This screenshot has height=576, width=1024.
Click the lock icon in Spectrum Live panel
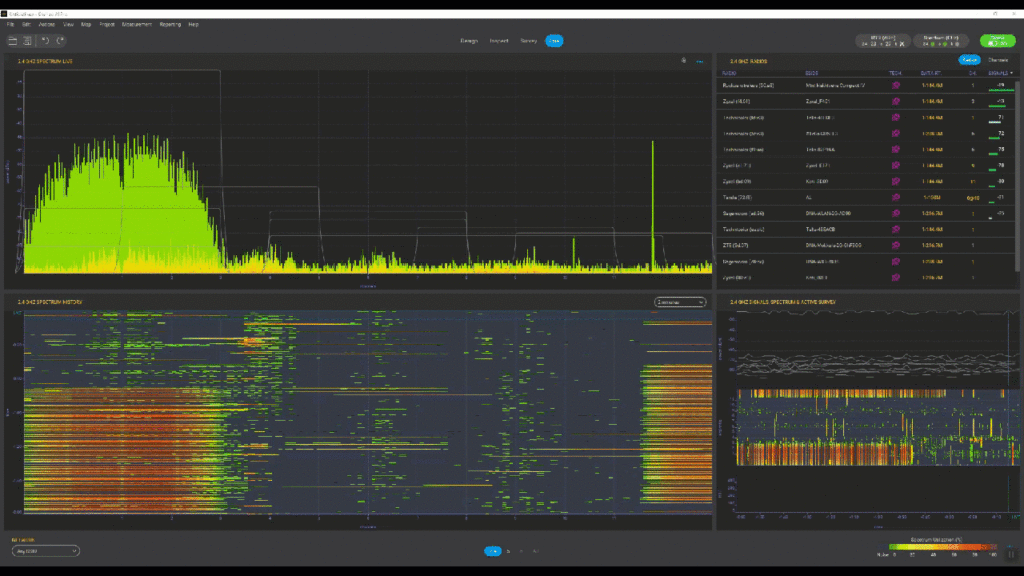pos(684,61)
